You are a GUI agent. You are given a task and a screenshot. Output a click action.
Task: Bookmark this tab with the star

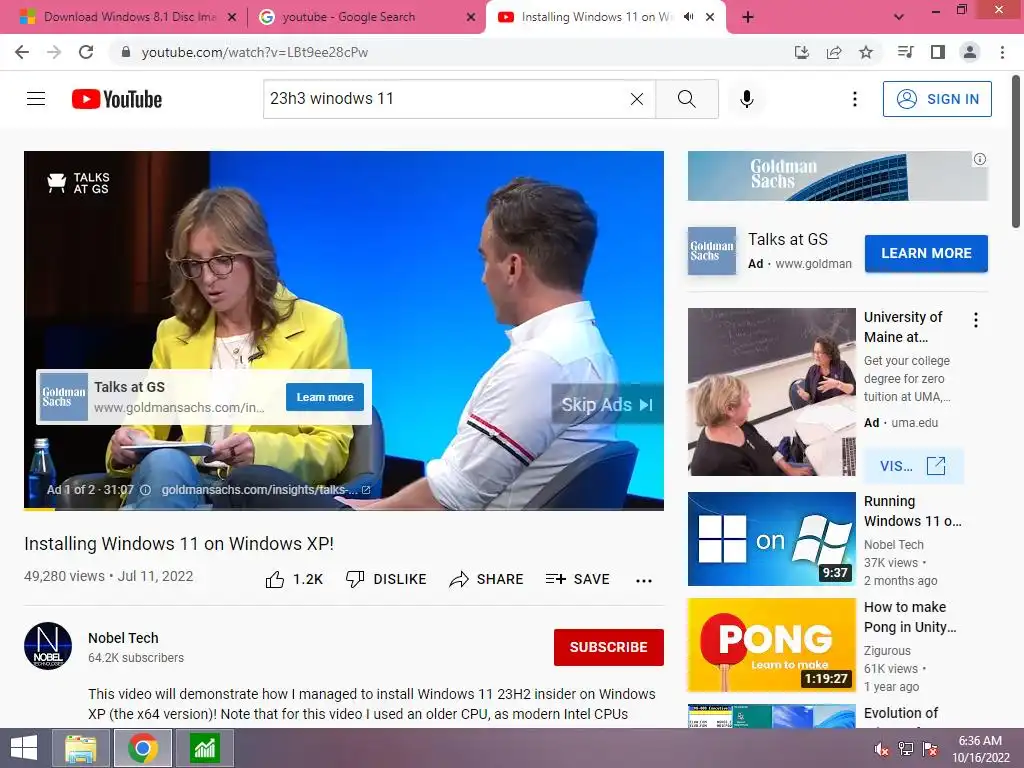pos(866,52)
